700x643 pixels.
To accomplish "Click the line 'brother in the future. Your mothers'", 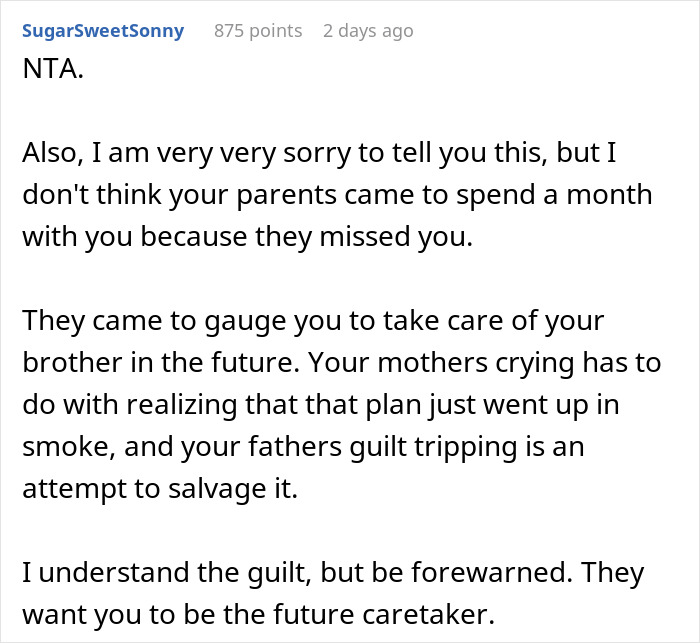I will click(342, 363).
